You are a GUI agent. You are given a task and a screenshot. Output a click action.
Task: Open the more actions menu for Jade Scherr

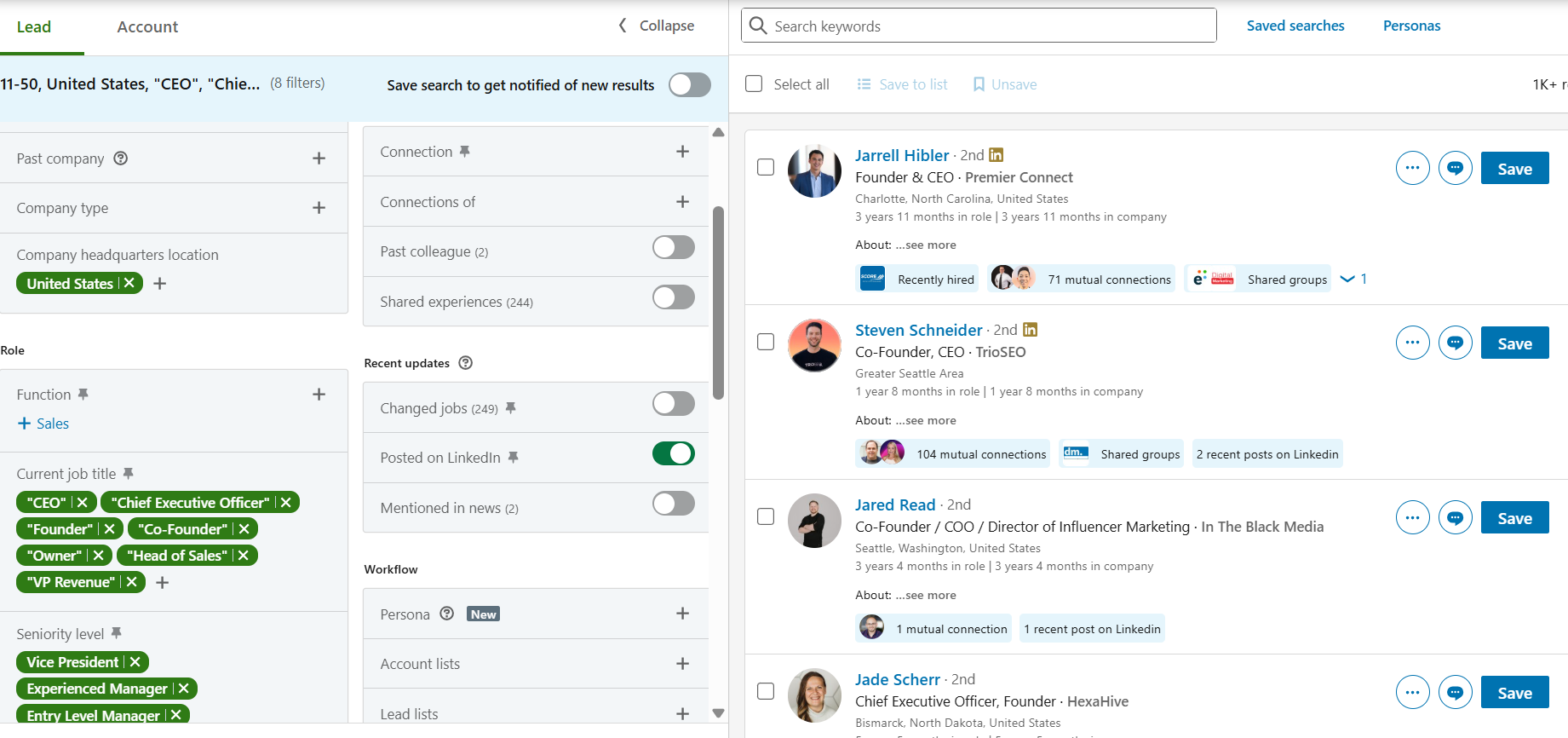1412,692
